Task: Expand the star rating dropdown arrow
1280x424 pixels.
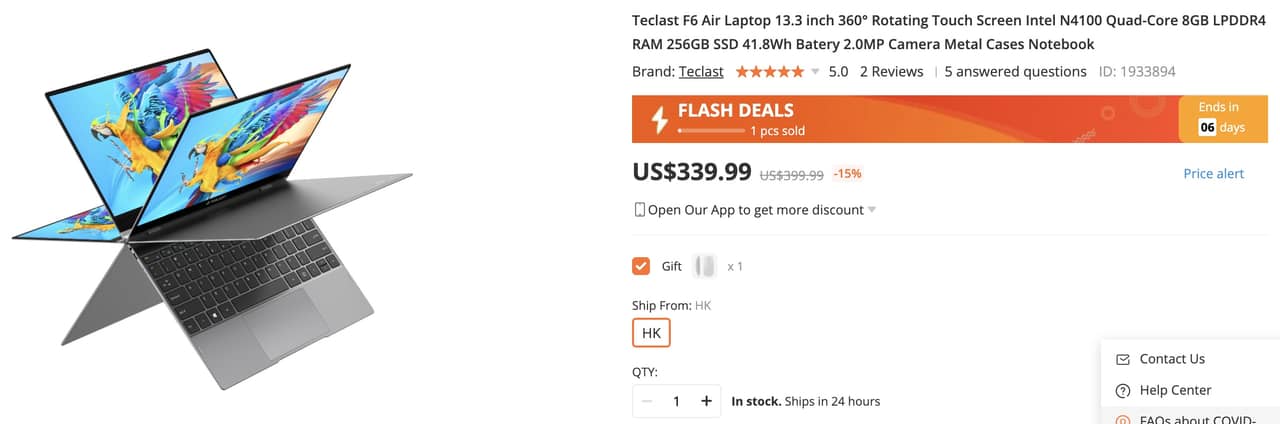Action: (815, 72)
